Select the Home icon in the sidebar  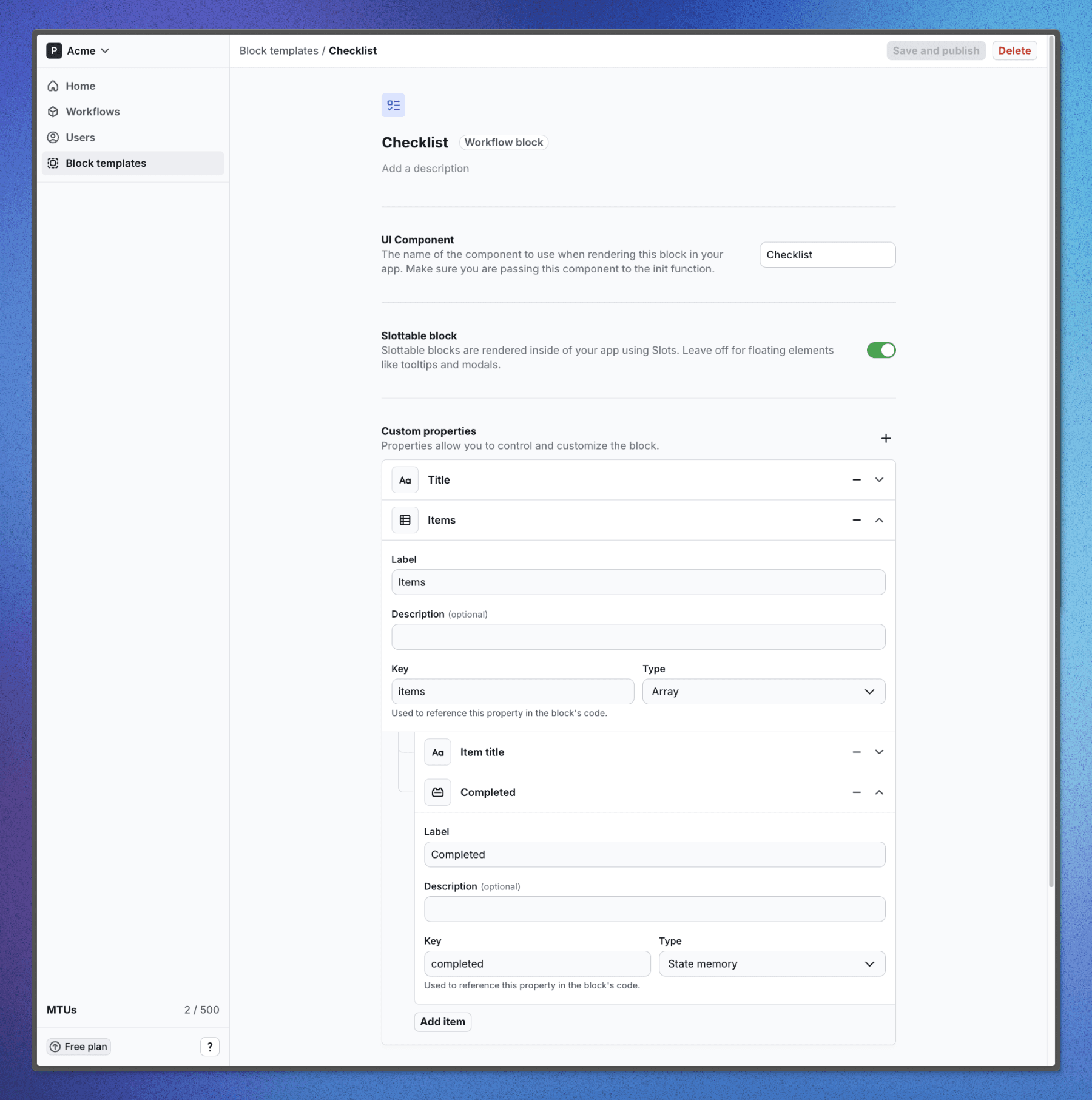[53, 86]
